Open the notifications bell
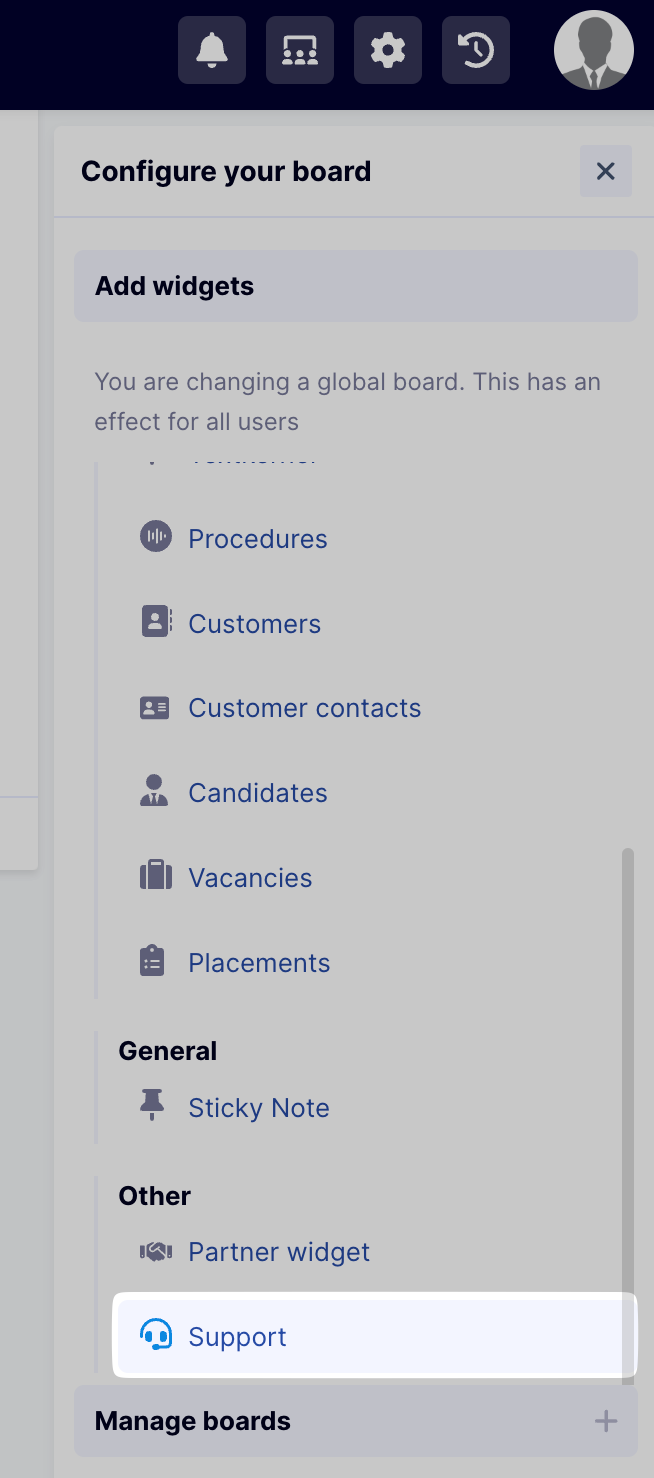 (212, 50)
